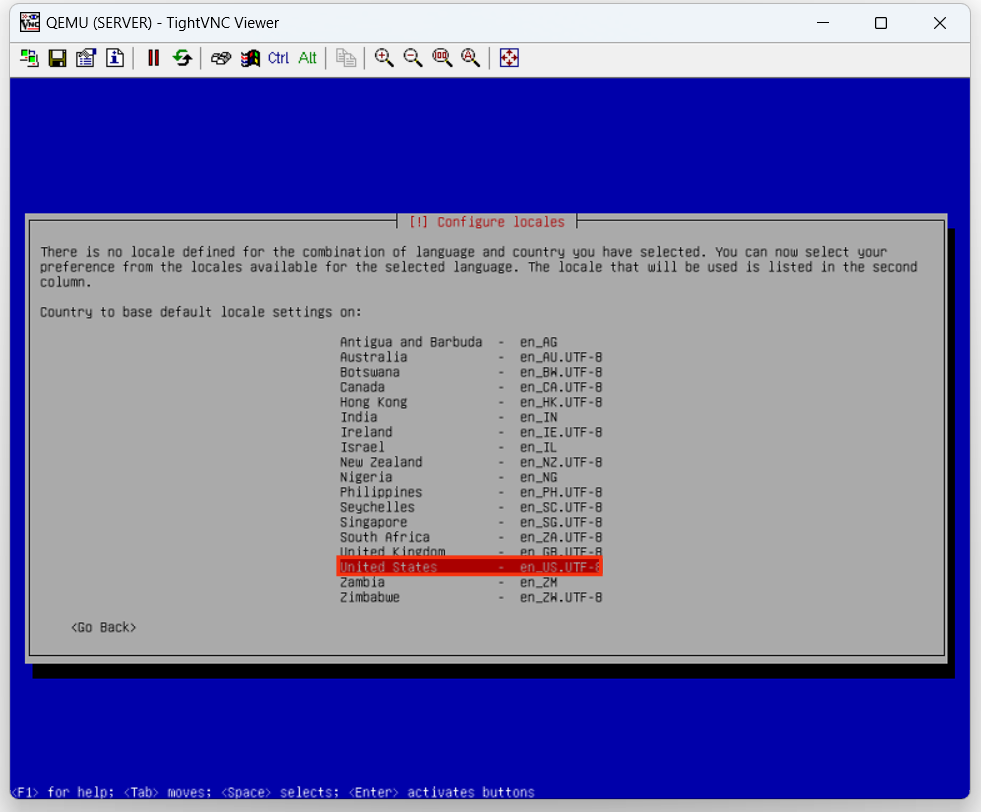Reset zoom to 100%
Image resolution: width=981 pixels, height=812 pixels.
tap(442, 58)
